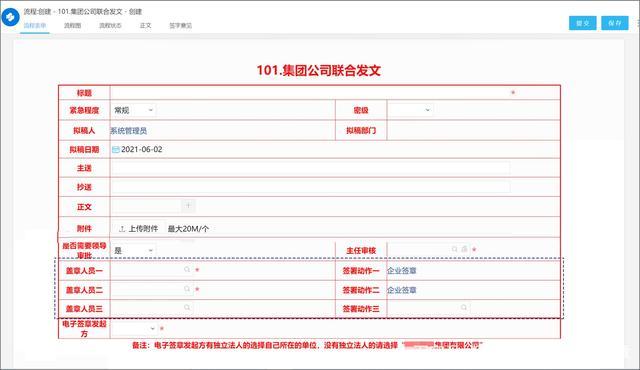Click search icon in 盖章人员一 field
This screenshot has height=370, width=640.
pyautogui.click(x=187, y=270)
